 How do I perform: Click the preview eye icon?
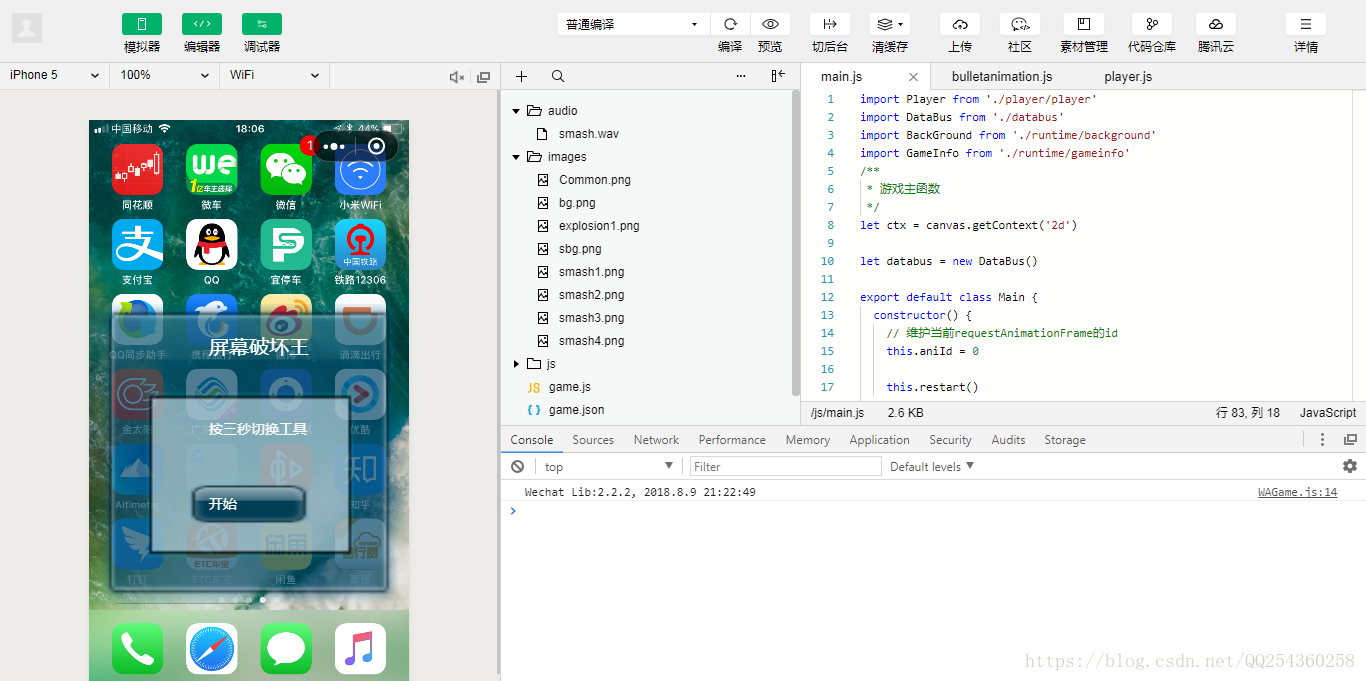coord(770,24)
